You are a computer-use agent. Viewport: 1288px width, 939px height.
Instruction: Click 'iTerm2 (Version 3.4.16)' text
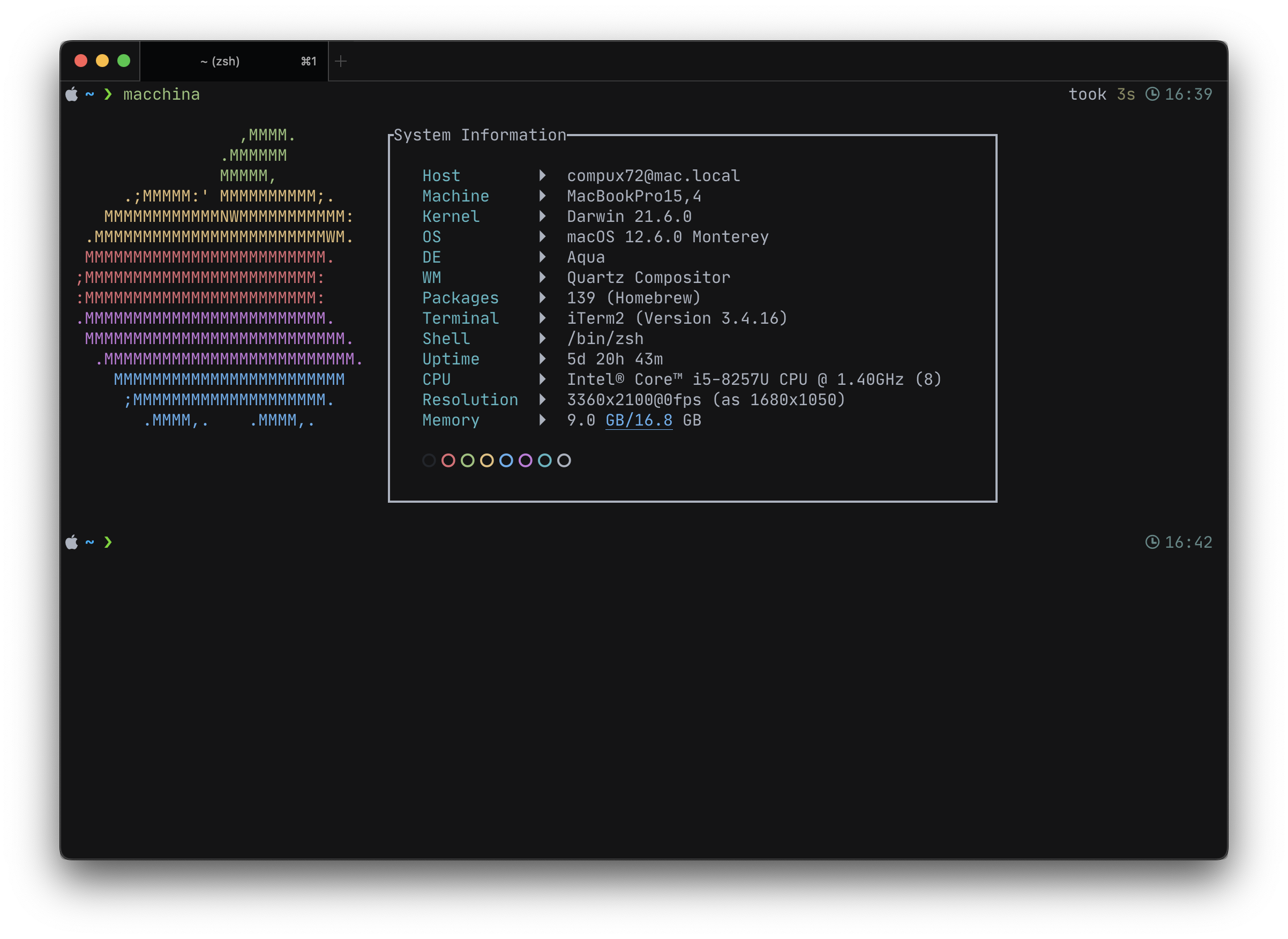coord(677,319)
